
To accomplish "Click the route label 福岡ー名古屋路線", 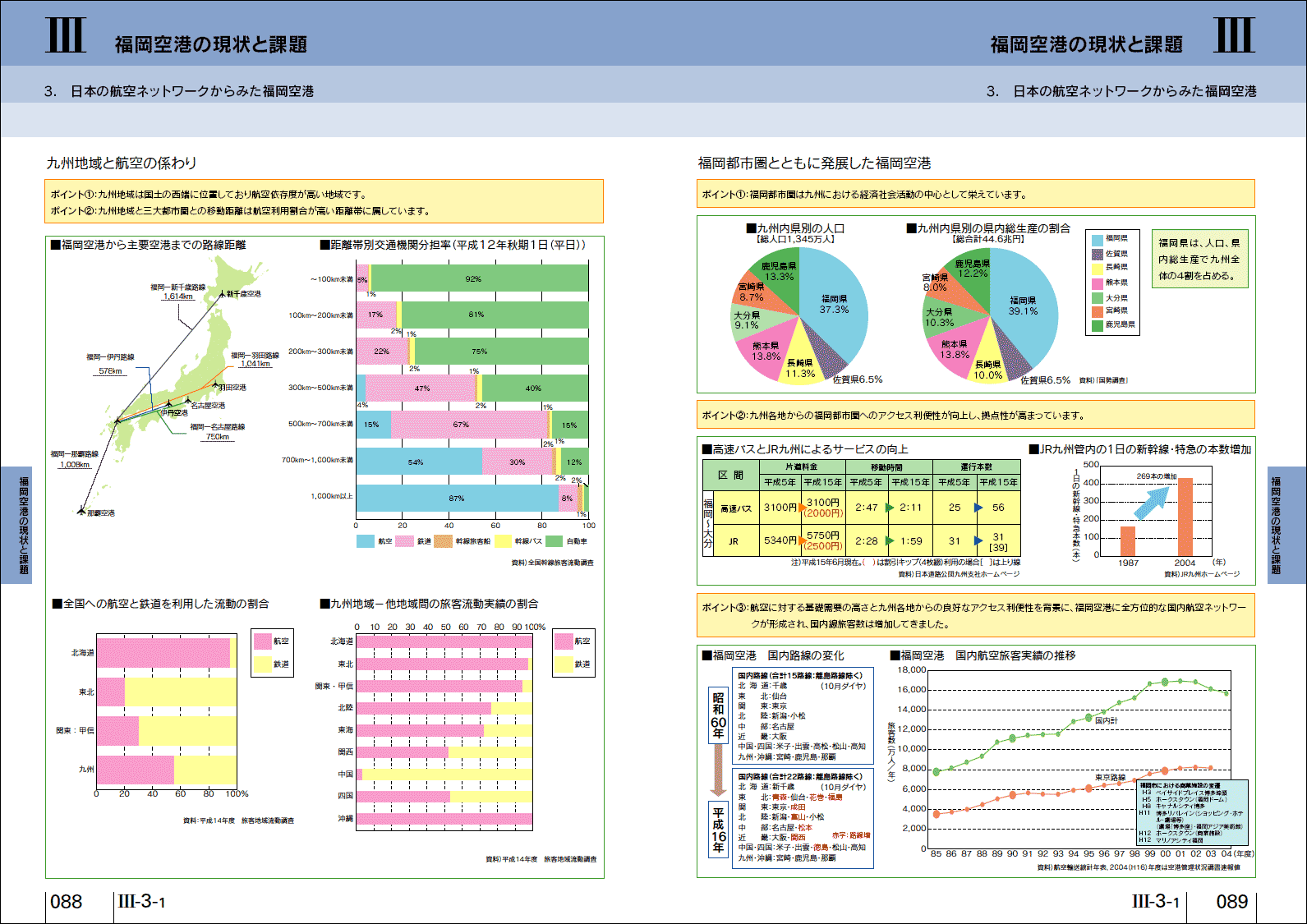I will [218, 427].
